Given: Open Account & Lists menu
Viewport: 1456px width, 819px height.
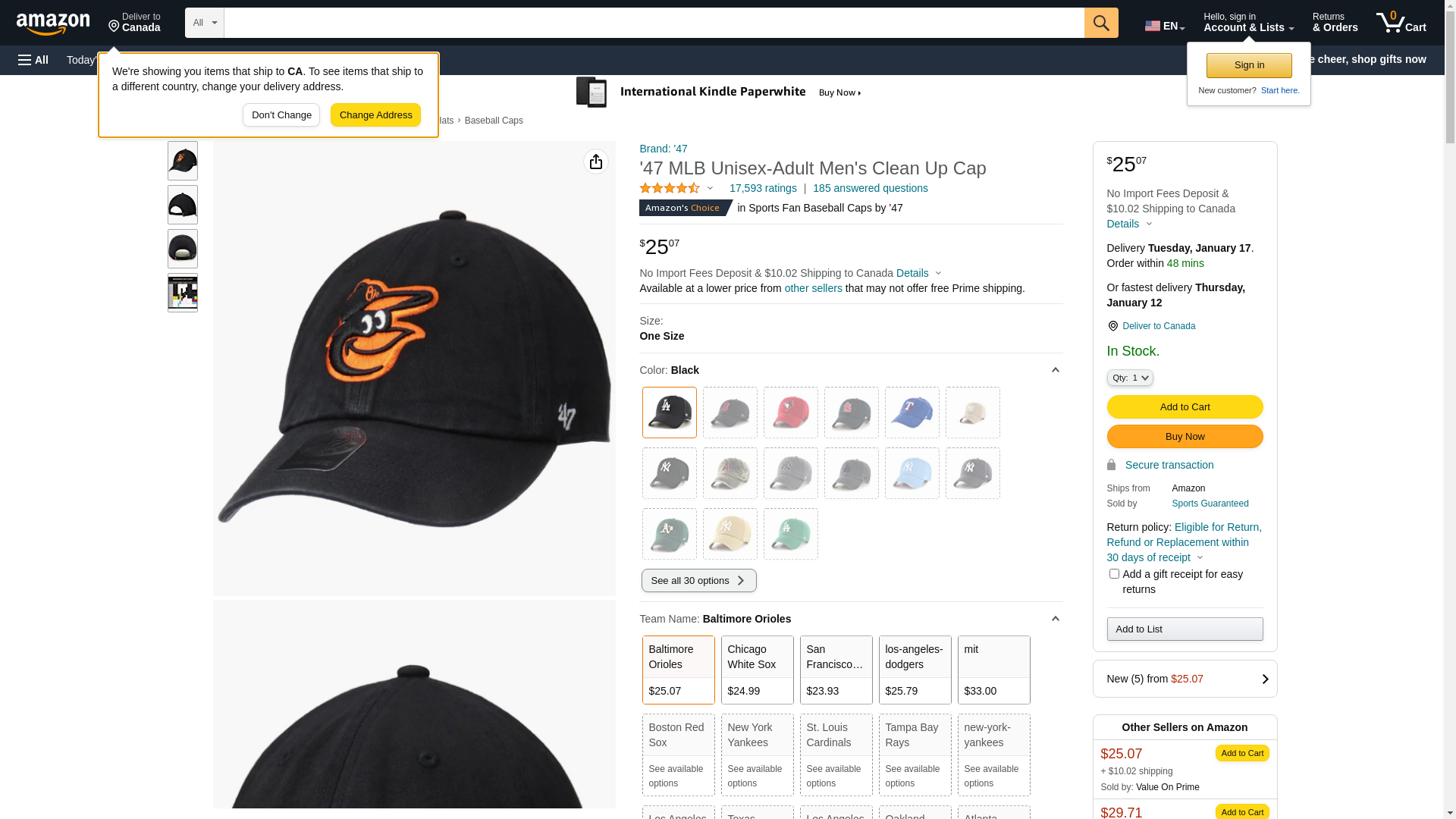Looking at the screenshot, I should point(1248,23).
